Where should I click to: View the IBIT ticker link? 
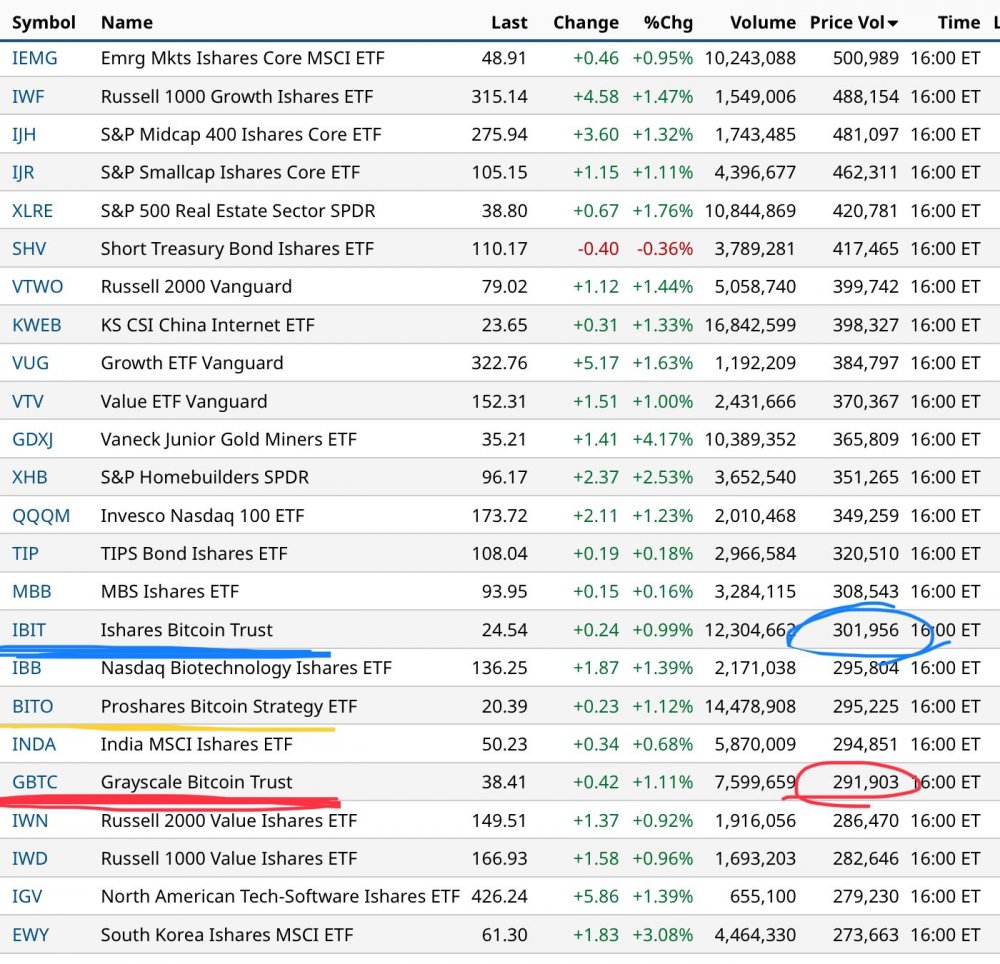coord(29,630)
